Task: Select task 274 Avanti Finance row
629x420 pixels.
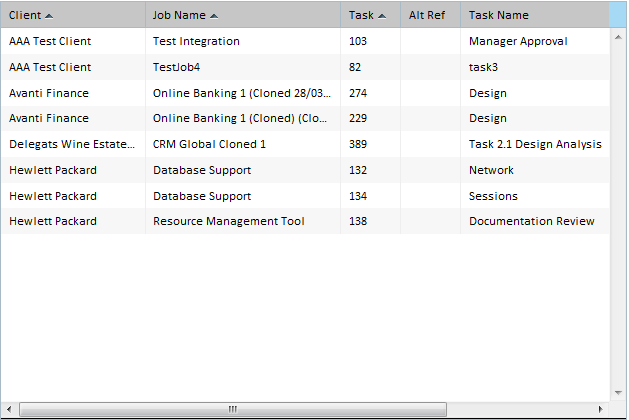Action: (x=305, y=93)
